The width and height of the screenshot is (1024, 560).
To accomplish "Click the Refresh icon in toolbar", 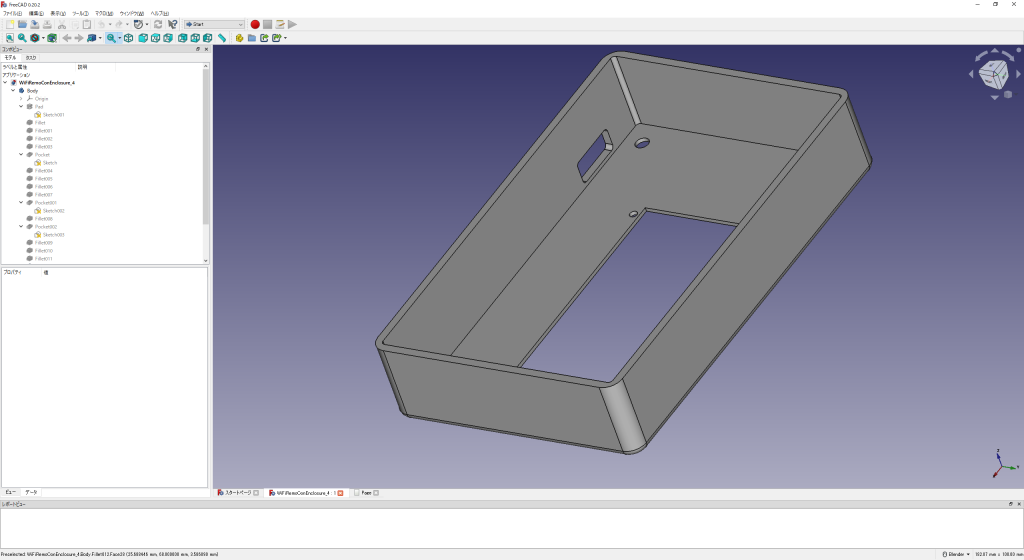I will pos(158,24).
